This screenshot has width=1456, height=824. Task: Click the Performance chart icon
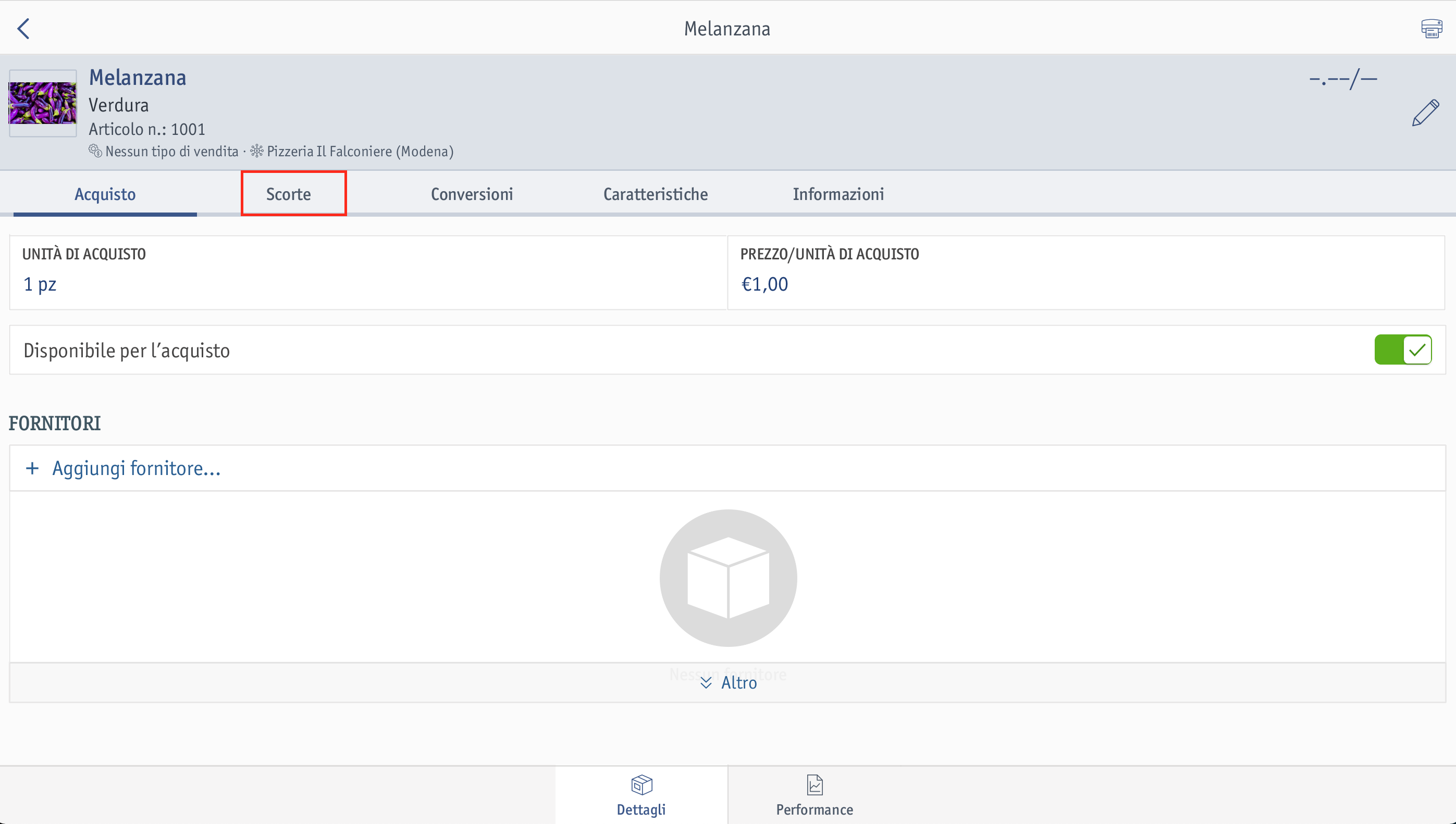click(815, 785)
